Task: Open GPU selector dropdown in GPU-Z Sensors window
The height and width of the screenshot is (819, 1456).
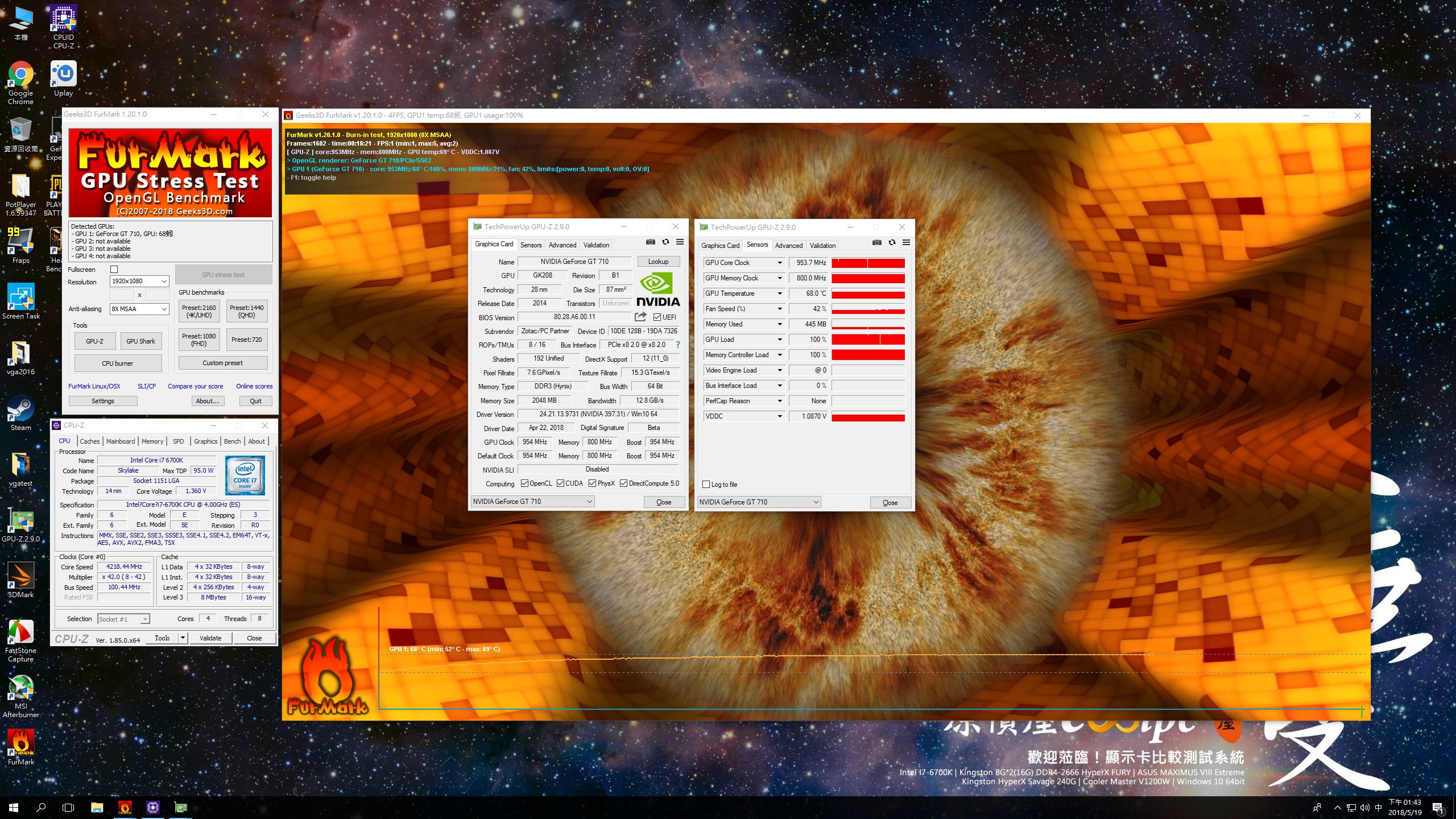Action: tap(759, 502)
